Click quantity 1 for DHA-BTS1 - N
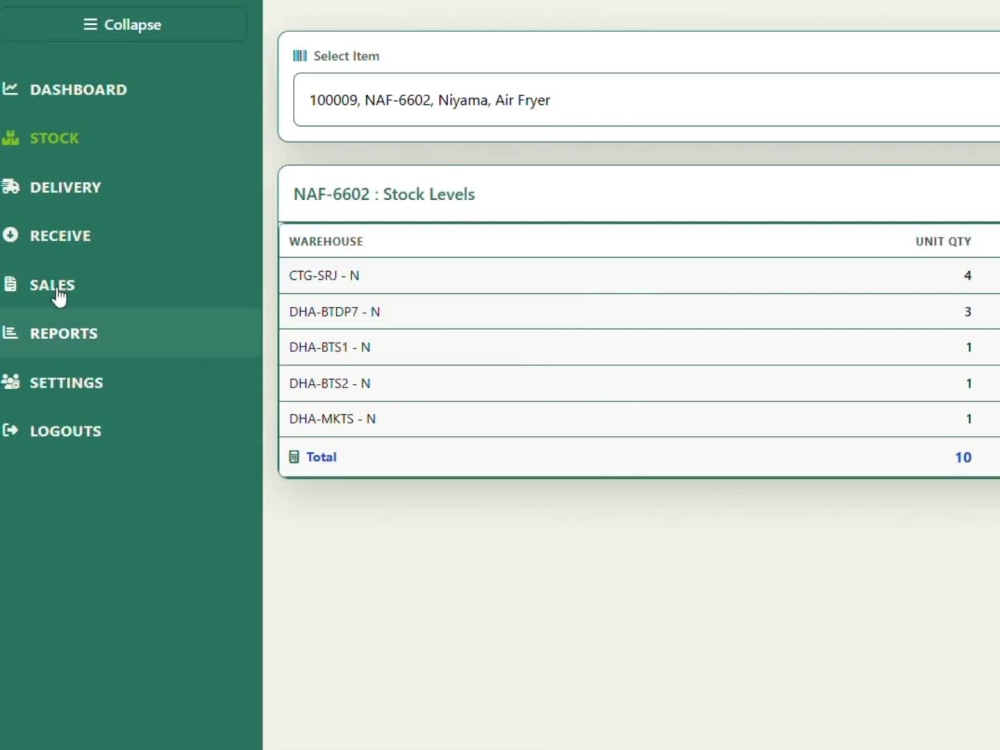 coord(969,347)
